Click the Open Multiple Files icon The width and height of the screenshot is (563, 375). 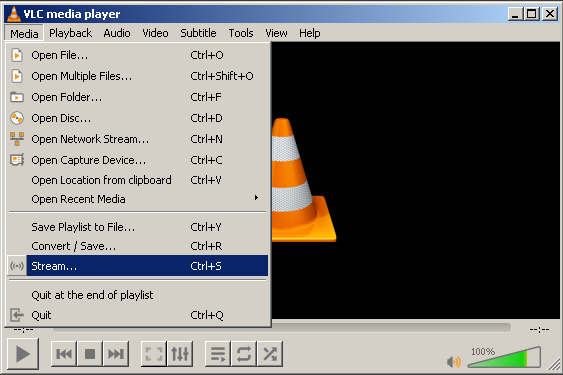(x=17, y=76)
